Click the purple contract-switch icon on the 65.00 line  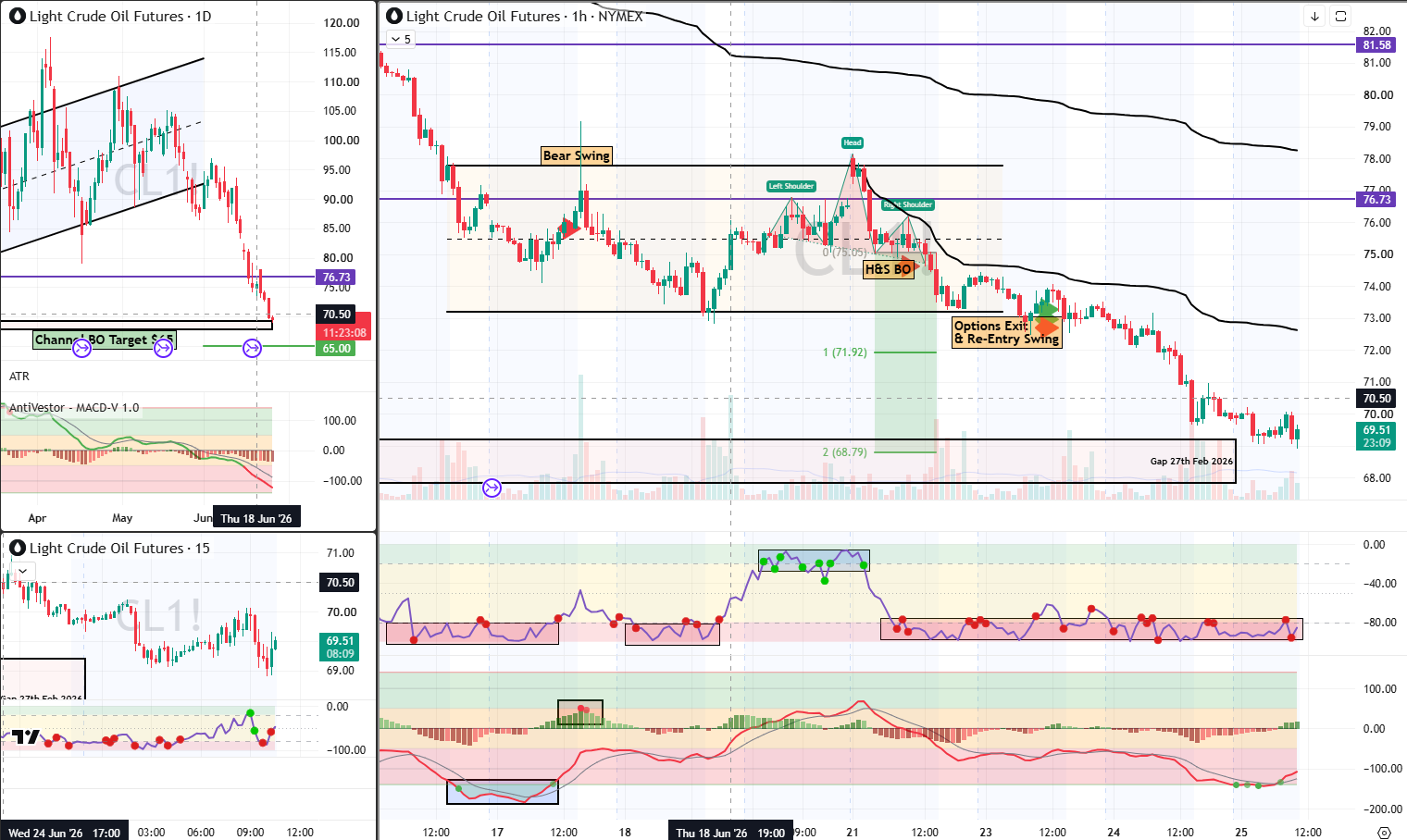(252, 348)
